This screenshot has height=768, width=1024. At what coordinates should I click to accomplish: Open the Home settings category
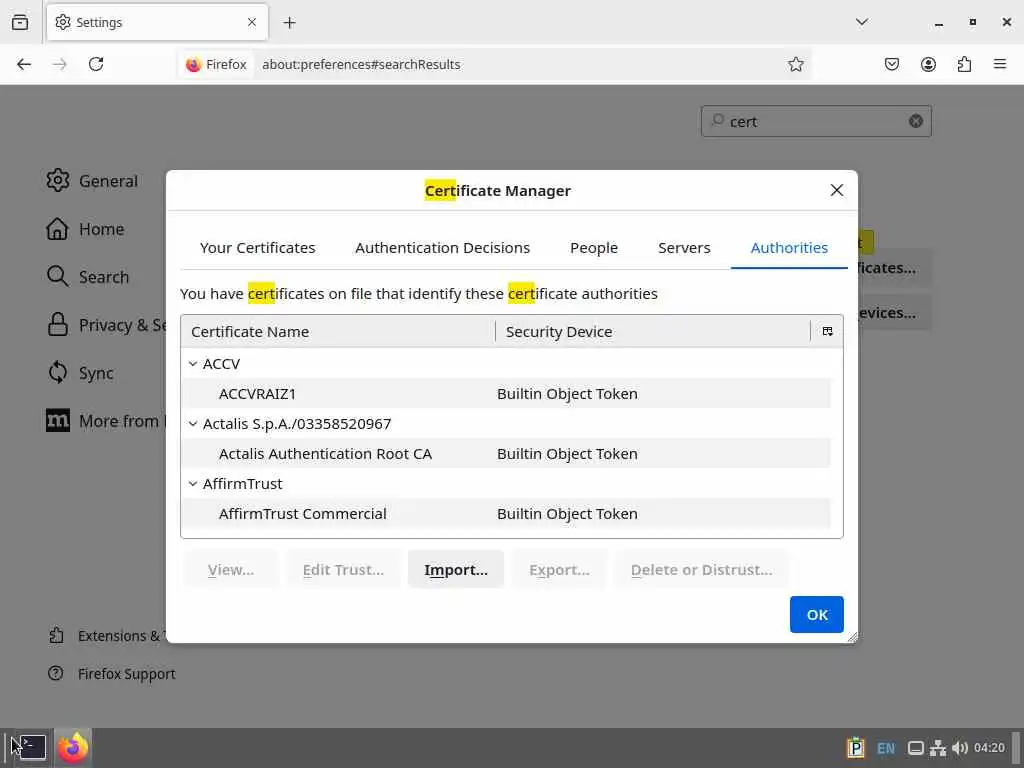[86, 229]
